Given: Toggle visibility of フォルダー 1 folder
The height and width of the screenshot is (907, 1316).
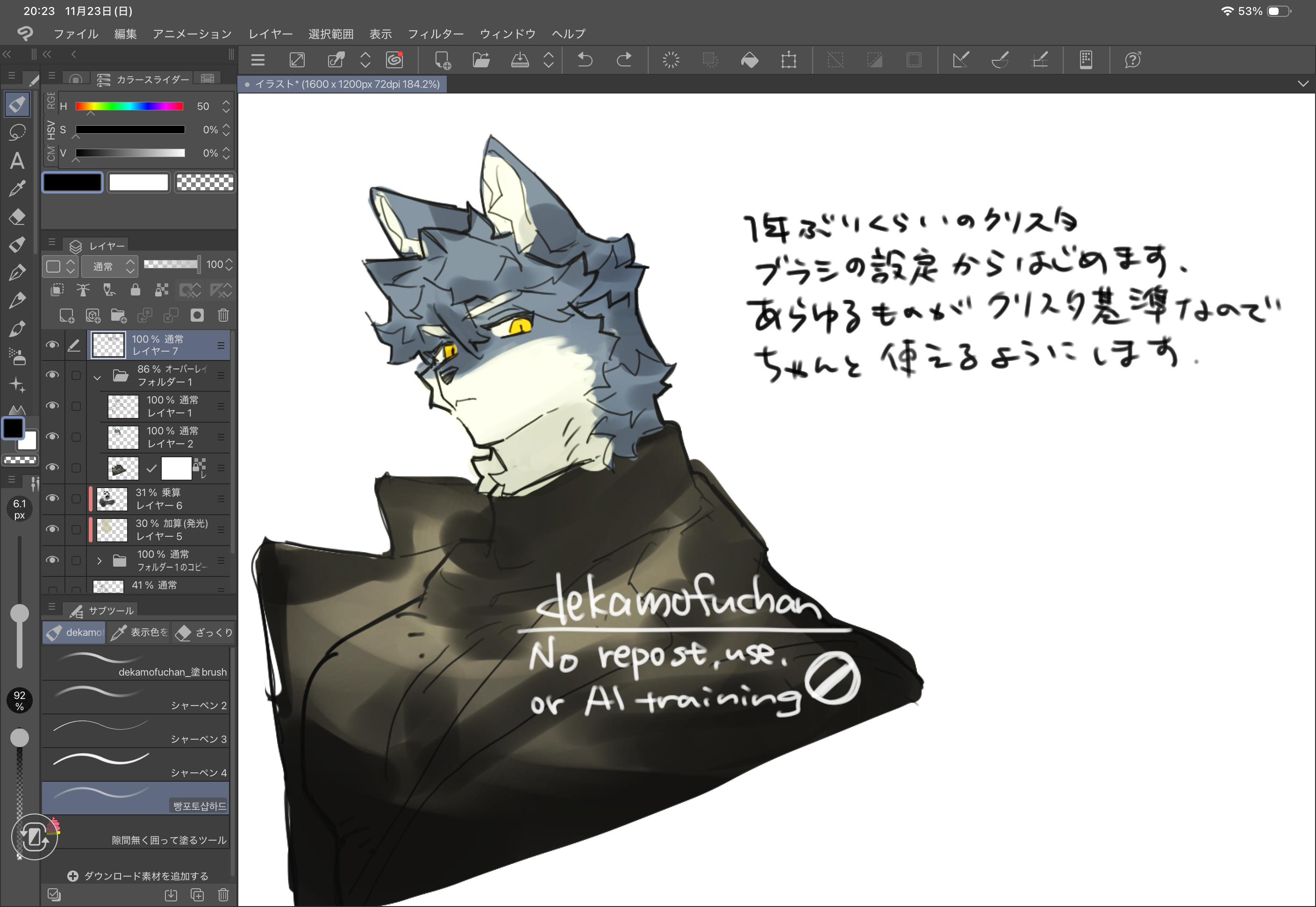Looking at the screenshot, I should point(52,375).
